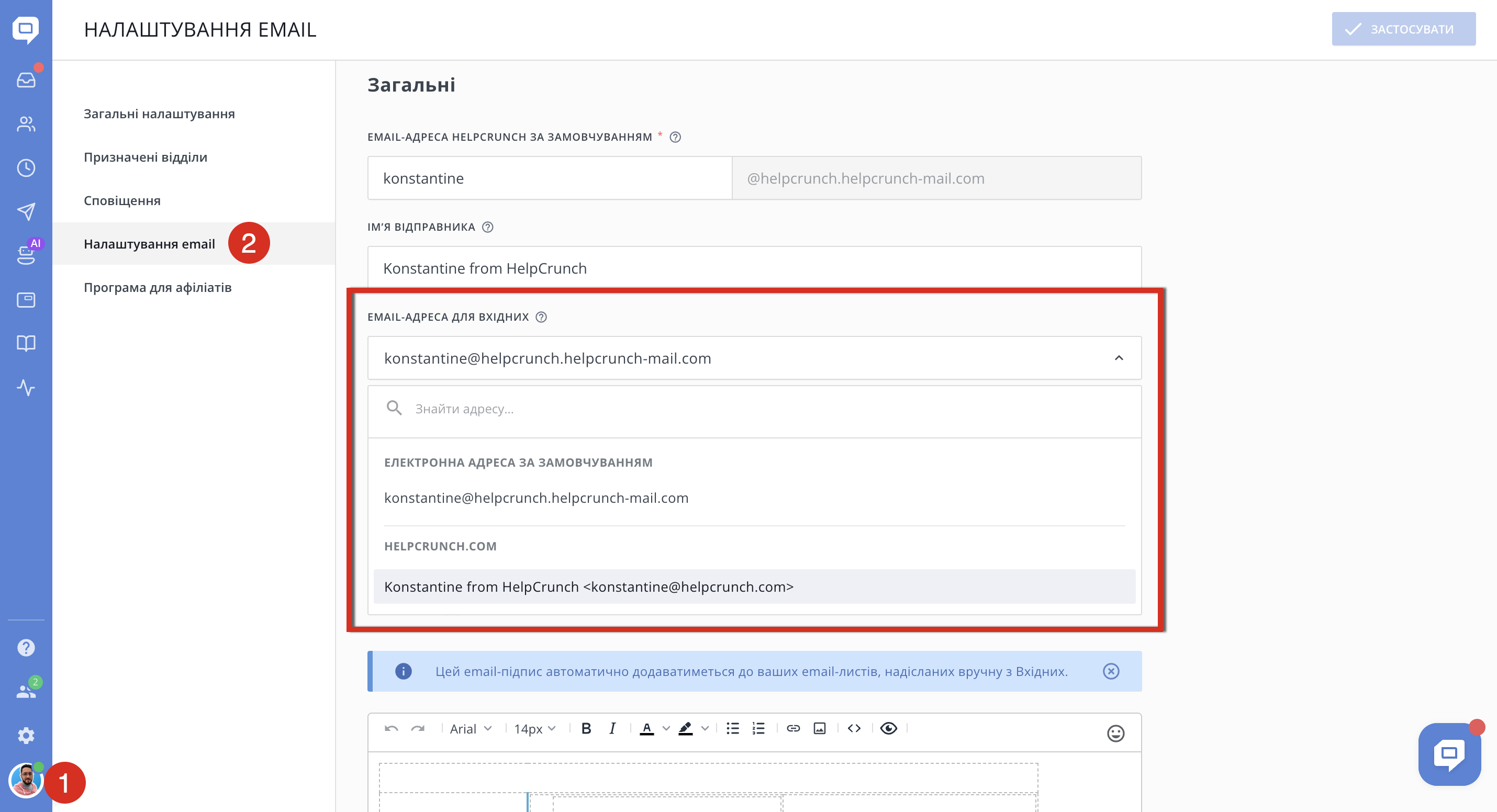The height and width of the screenshot is (812, 1497).
Task: Toggle signature preview eye icon
Action: coord(889,728)
